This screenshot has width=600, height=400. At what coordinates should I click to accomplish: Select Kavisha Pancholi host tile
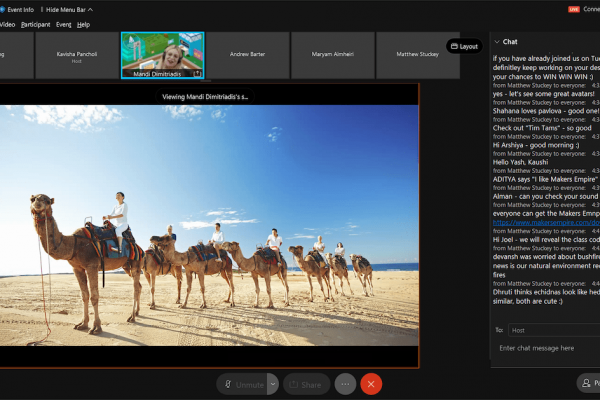click(x=76, y=54)
